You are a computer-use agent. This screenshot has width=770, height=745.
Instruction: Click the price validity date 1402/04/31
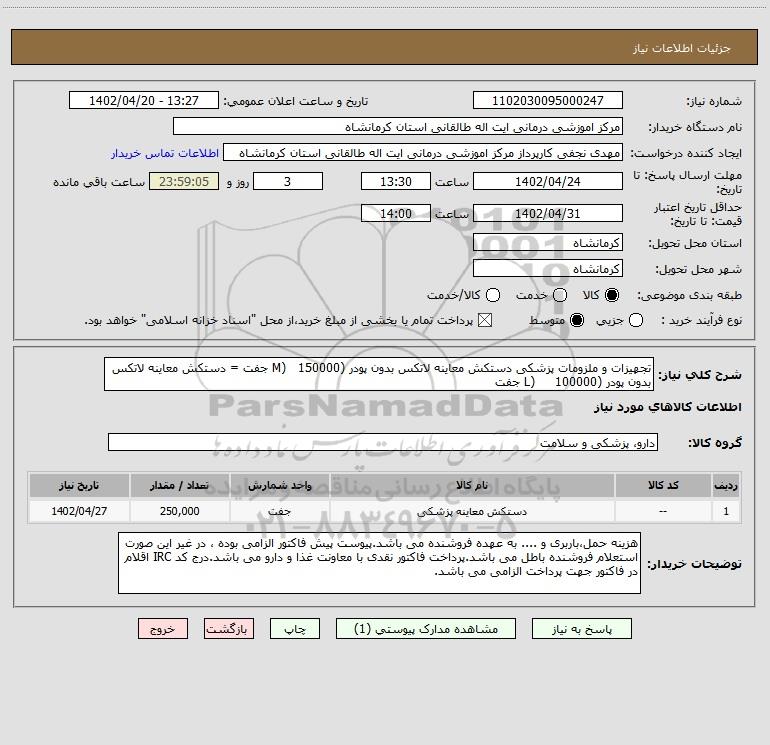click(548, 214)
